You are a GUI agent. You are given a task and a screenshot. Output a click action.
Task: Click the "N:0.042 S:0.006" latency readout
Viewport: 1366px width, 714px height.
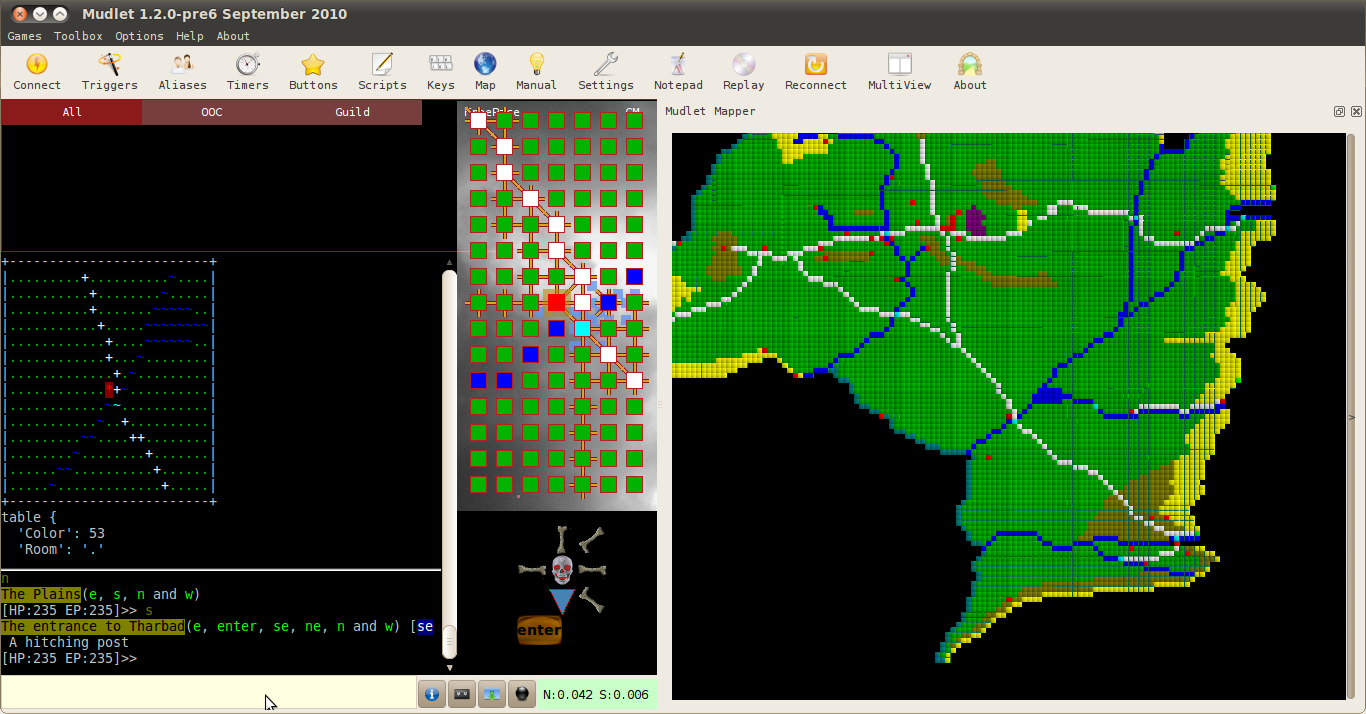click(x=596, y=694)
